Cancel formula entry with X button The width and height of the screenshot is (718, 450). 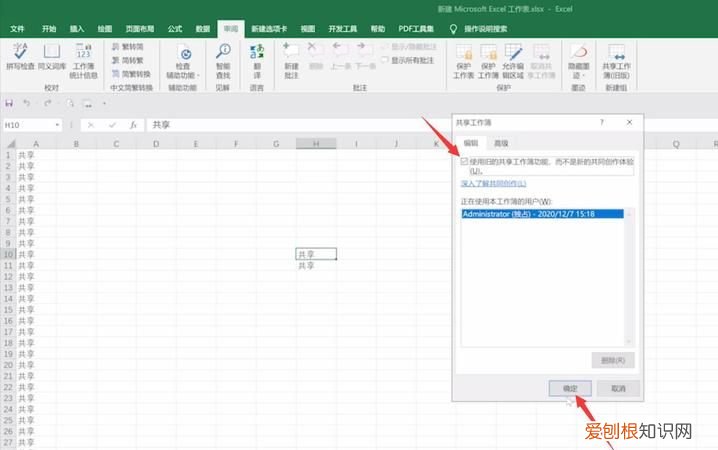point(91,125)
